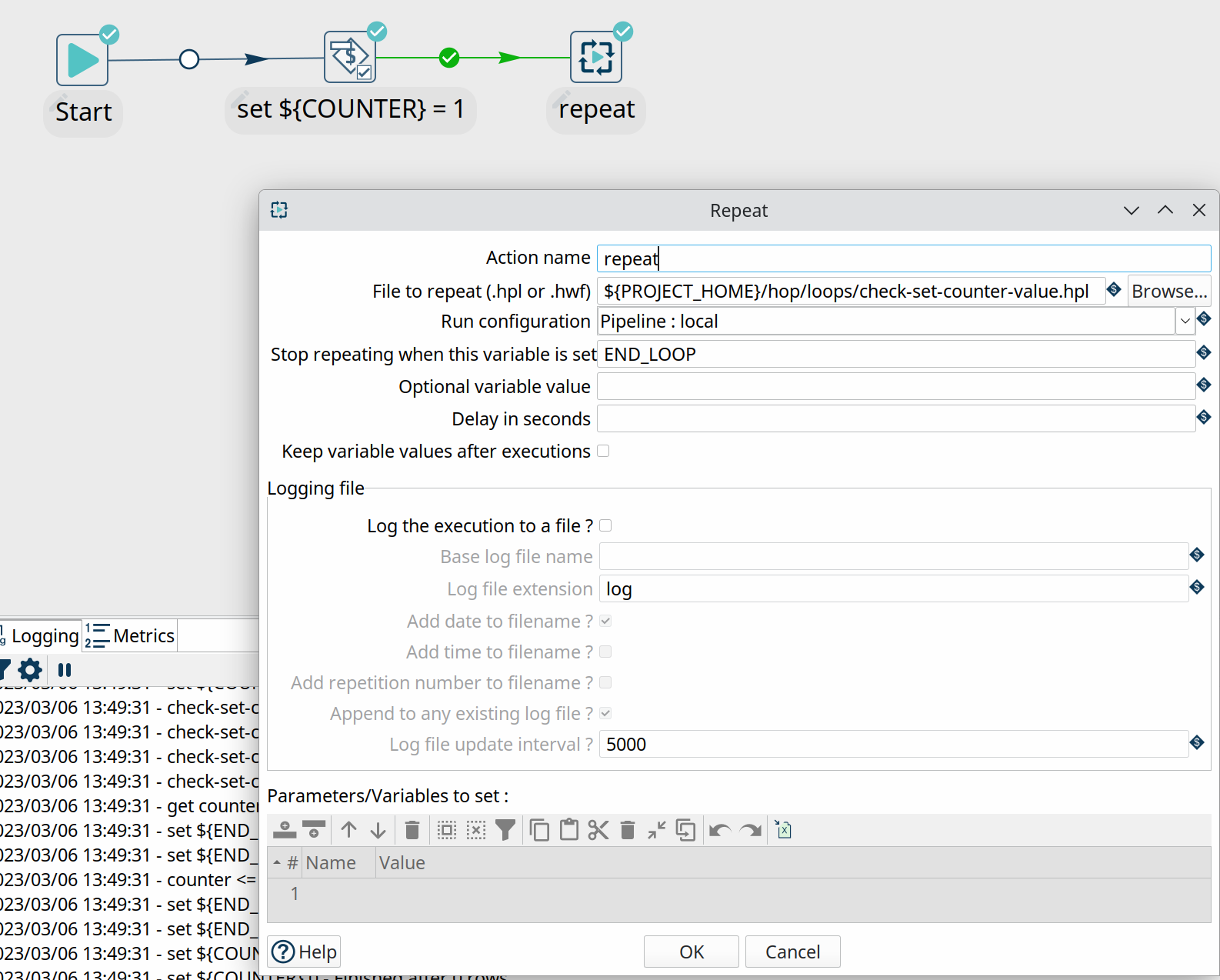Sort table by the # column header
Image resolution: width=1220 pixels, height=980 pixels.
(292, 863)
